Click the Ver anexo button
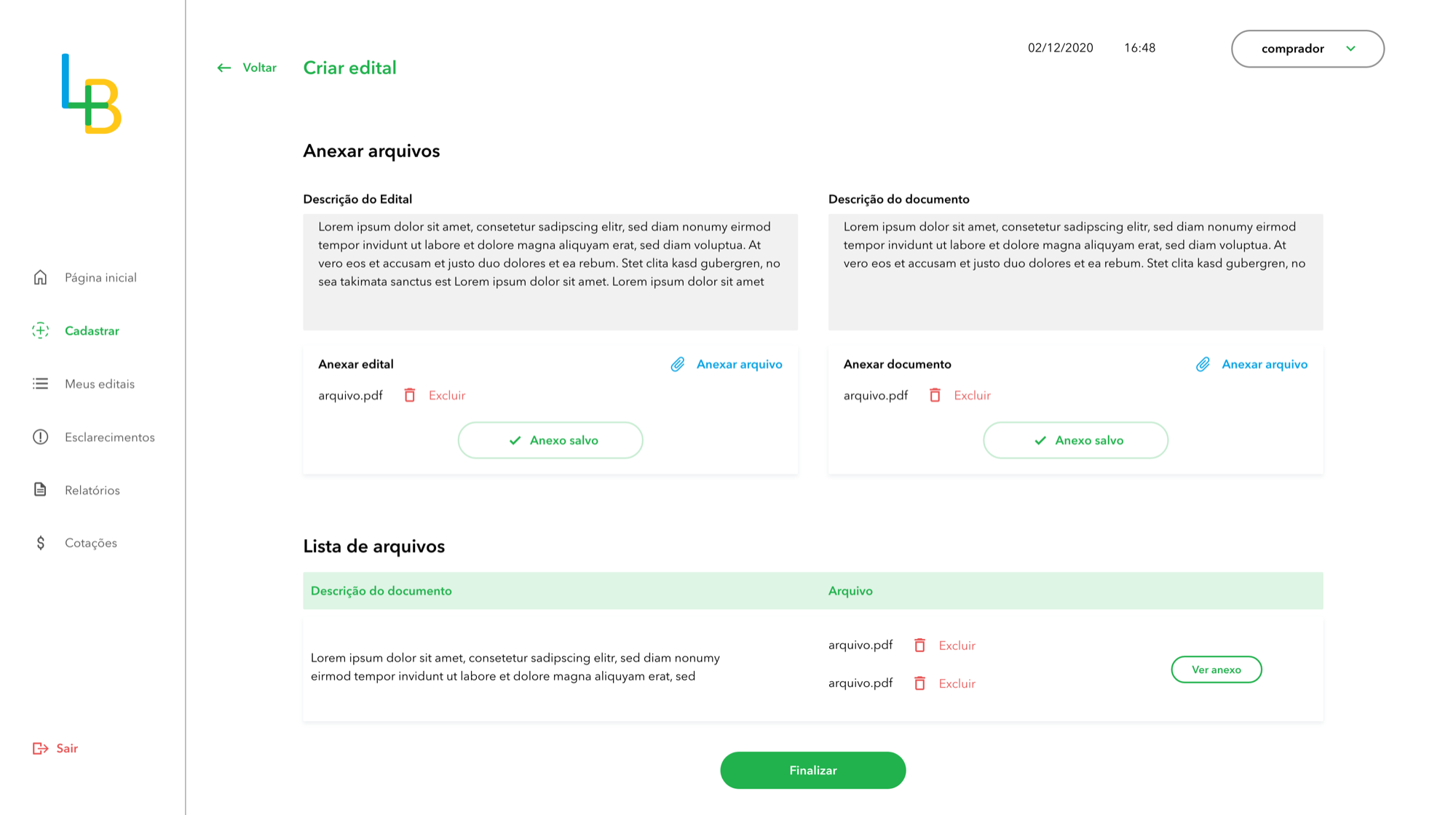The height and width of the screenshot is (815, 1456). (1216, 669)
